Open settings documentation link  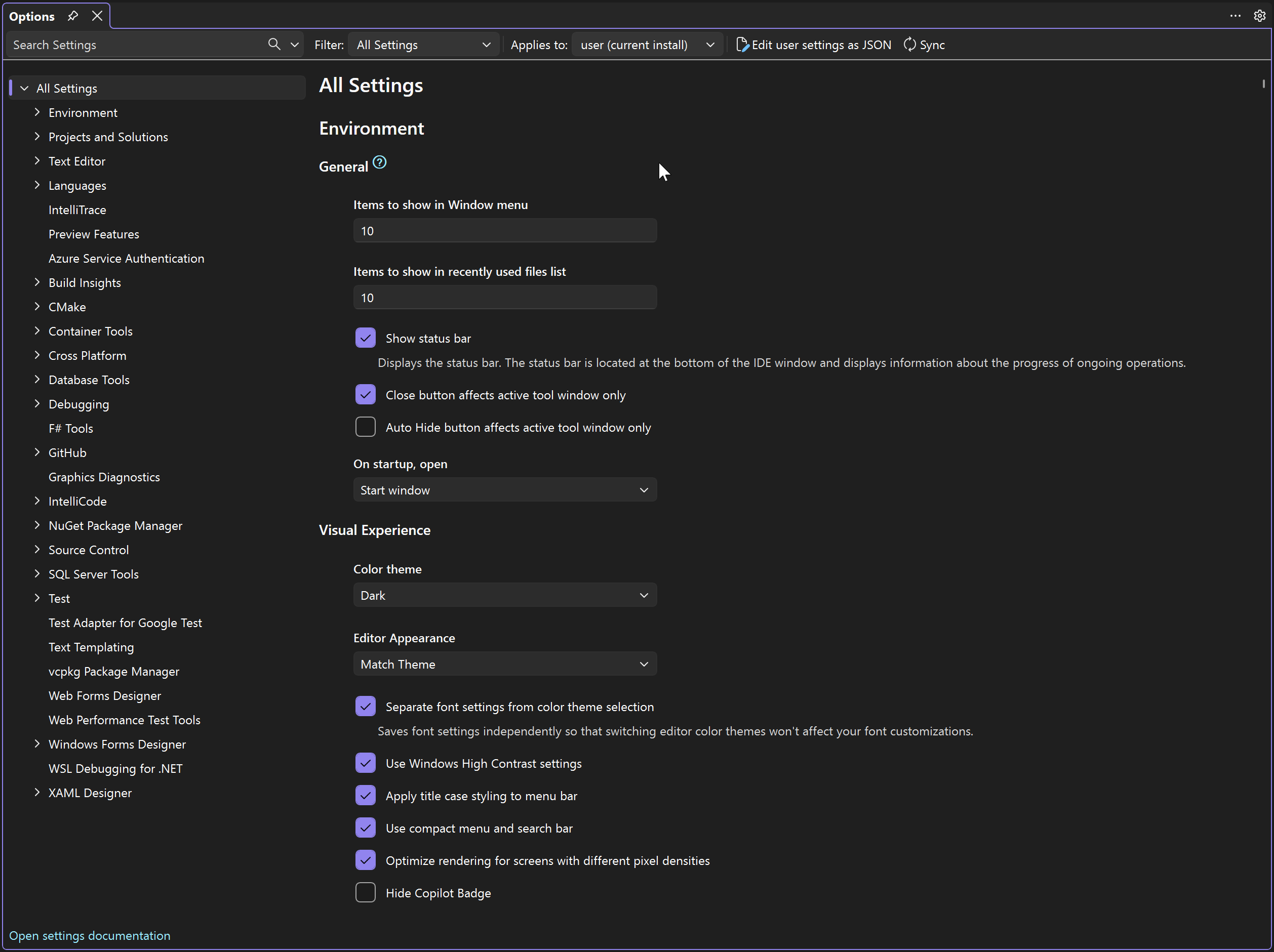pos(89,935)
